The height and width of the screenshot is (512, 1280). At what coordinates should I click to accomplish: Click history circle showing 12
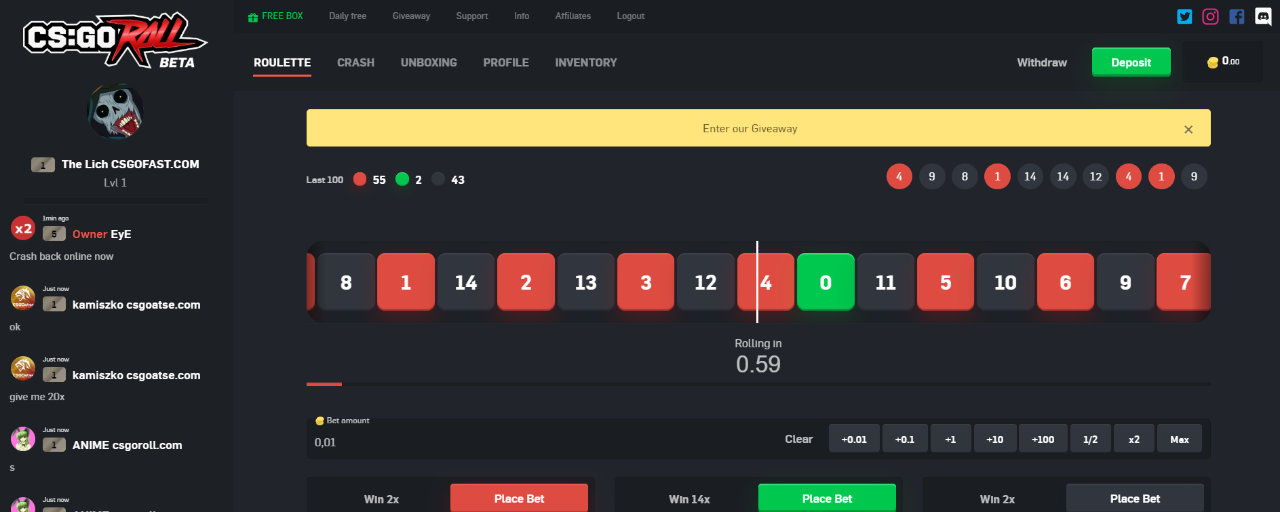[x=1096, y=177]
